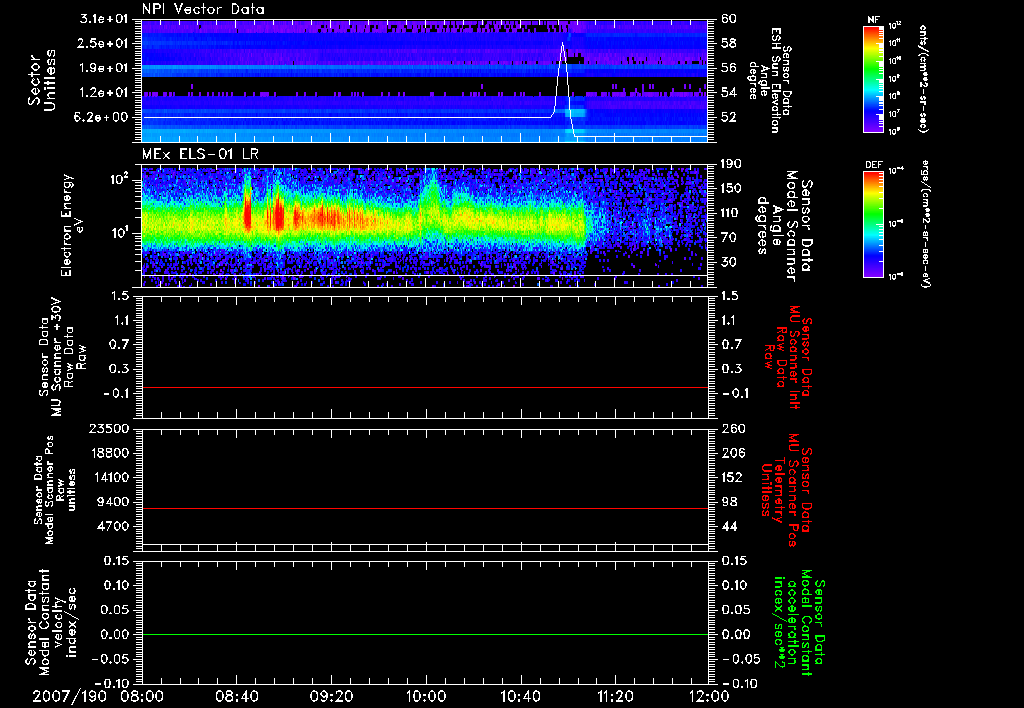The width and height of the screenshot is (1024, 708).
Task: Click the 'DEF' label above the color bar
Action: tap(873, 165)
